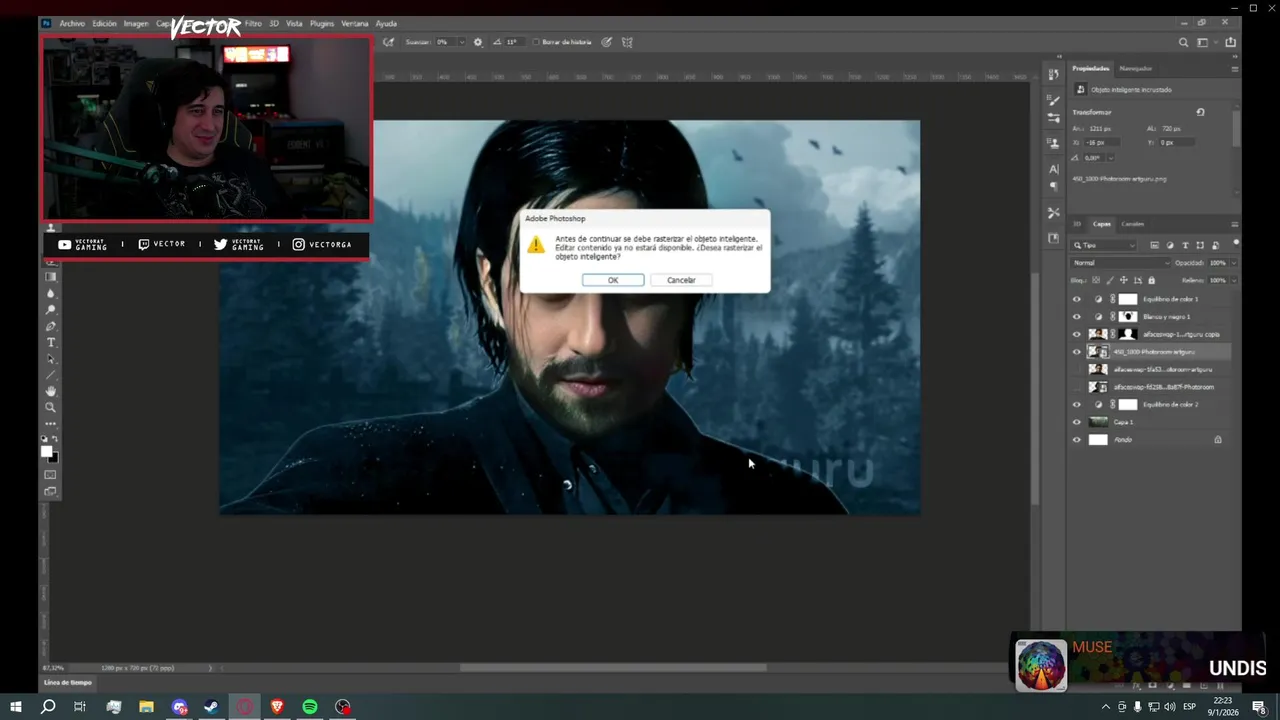Hide the afaceswap artguru copia layer
Viewport: 1280px width, 720px height.
point(1076,334)
